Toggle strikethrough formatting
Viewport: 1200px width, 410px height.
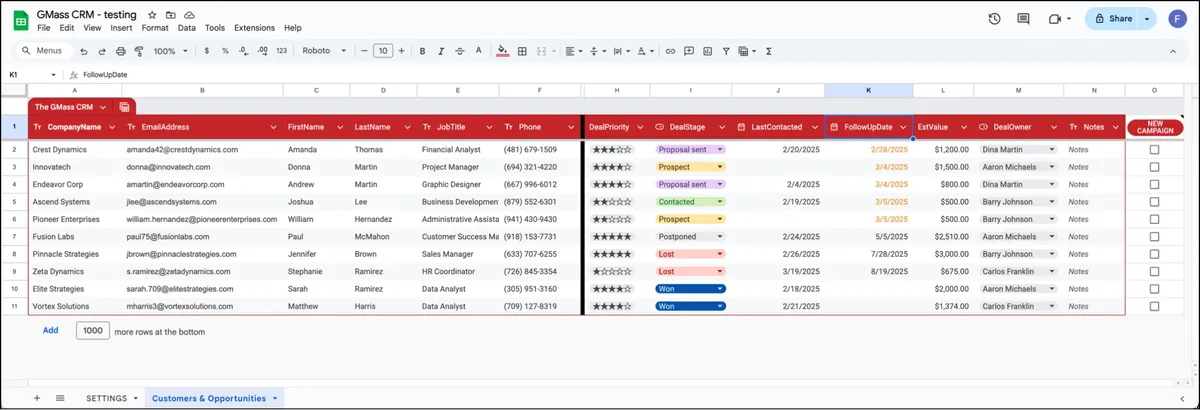click(459, 51)
